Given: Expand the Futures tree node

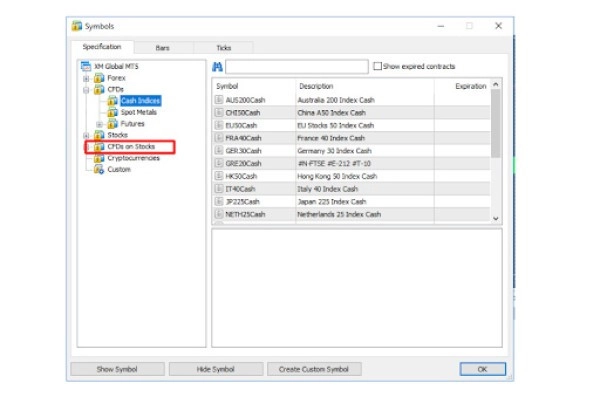Looking at the screenshot, I should tap(99, 124).
